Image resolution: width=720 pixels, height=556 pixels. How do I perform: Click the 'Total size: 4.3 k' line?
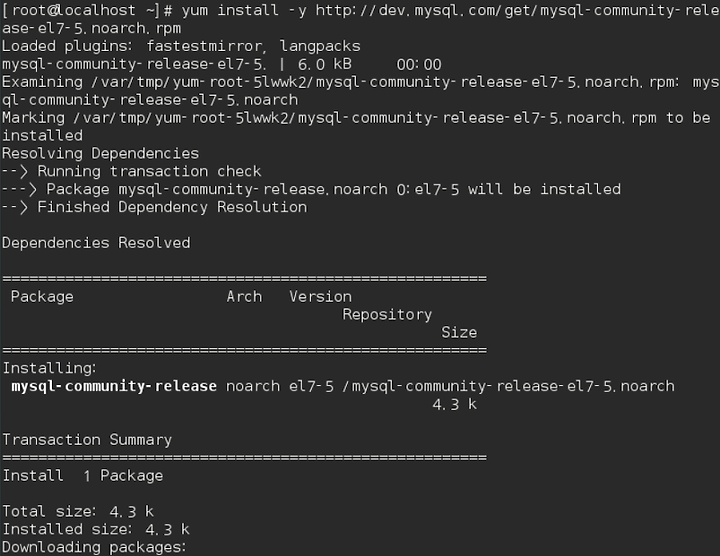coord(78,511)
